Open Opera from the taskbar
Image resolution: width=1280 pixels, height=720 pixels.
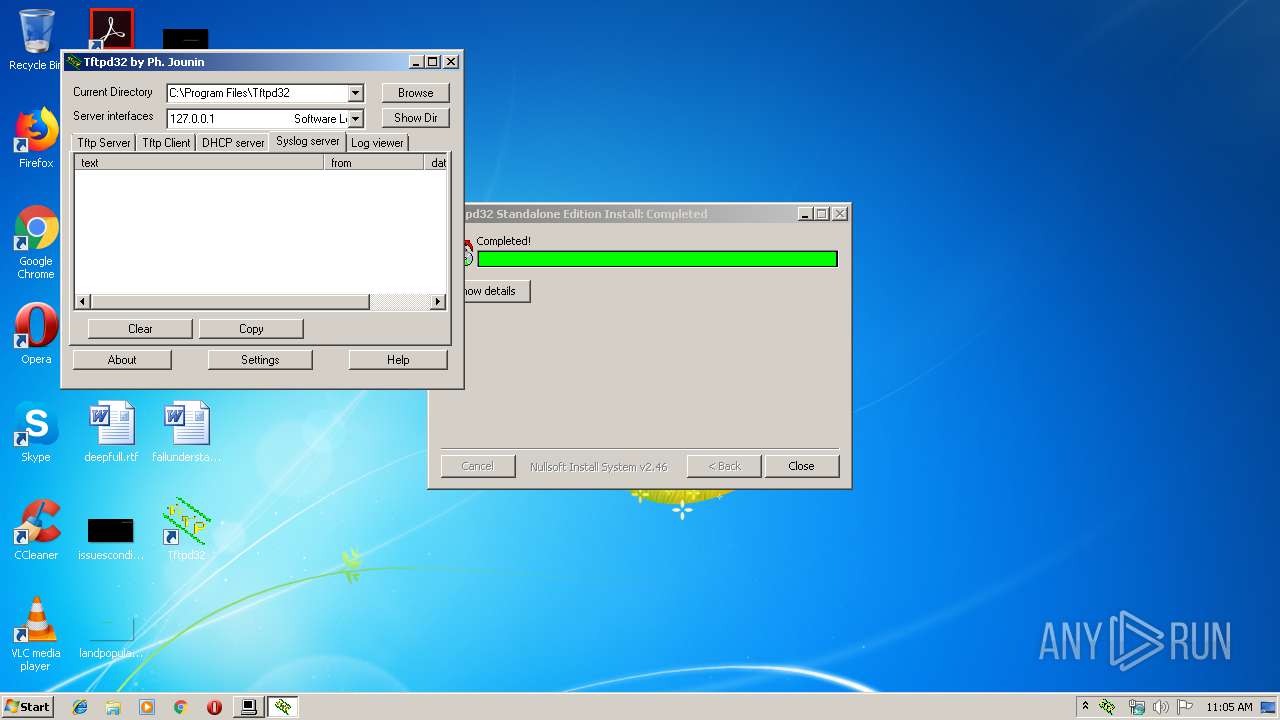tap(214, 707)
